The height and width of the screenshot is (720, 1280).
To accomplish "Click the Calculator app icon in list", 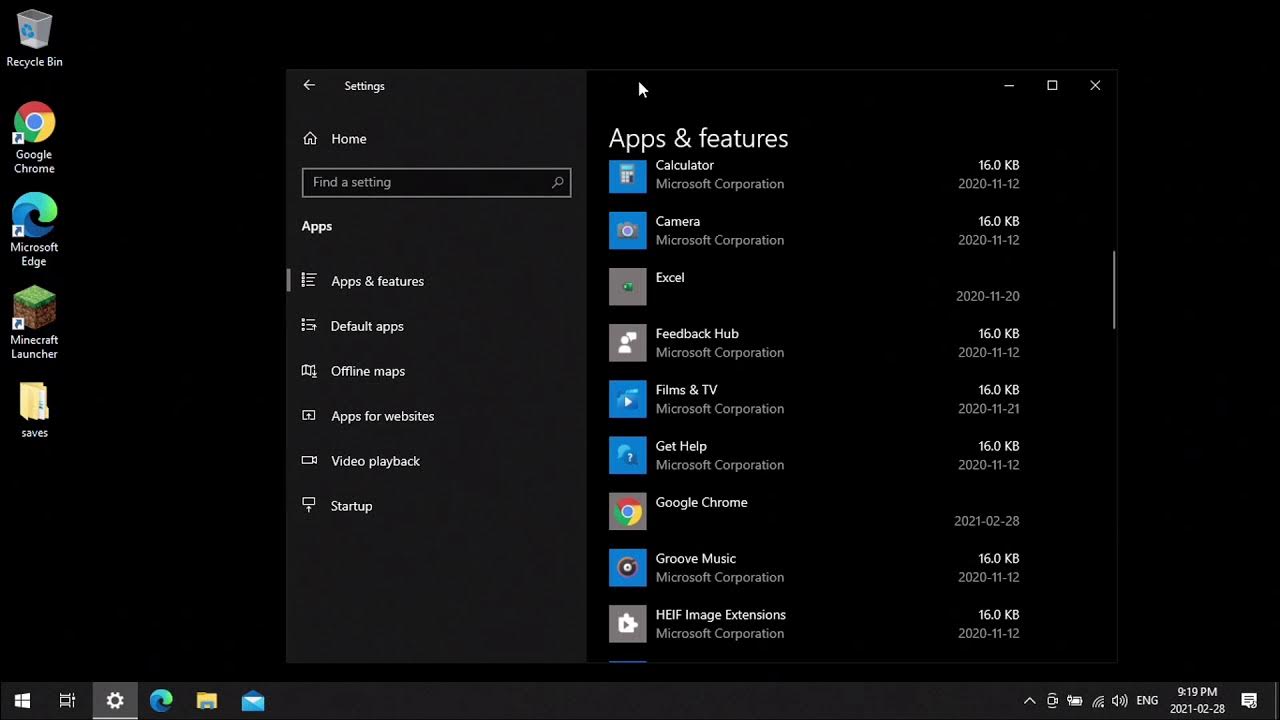I will [627, 175].
